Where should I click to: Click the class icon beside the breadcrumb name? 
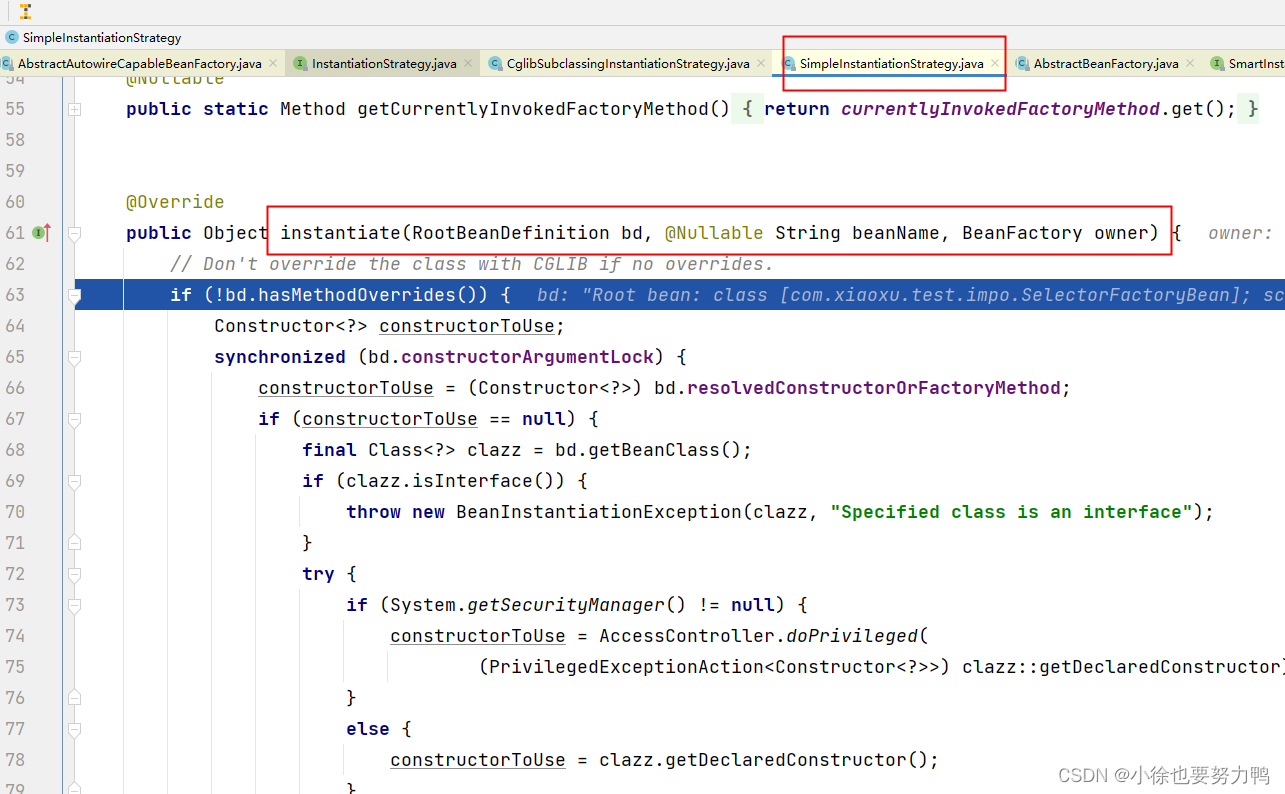point(11,38)
